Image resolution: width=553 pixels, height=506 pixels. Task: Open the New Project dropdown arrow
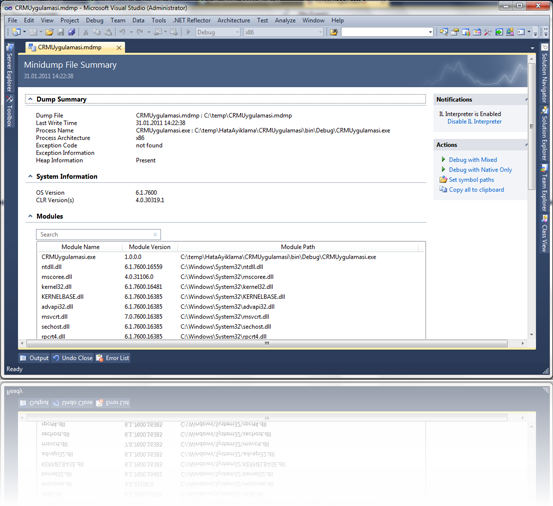(24, 32)
